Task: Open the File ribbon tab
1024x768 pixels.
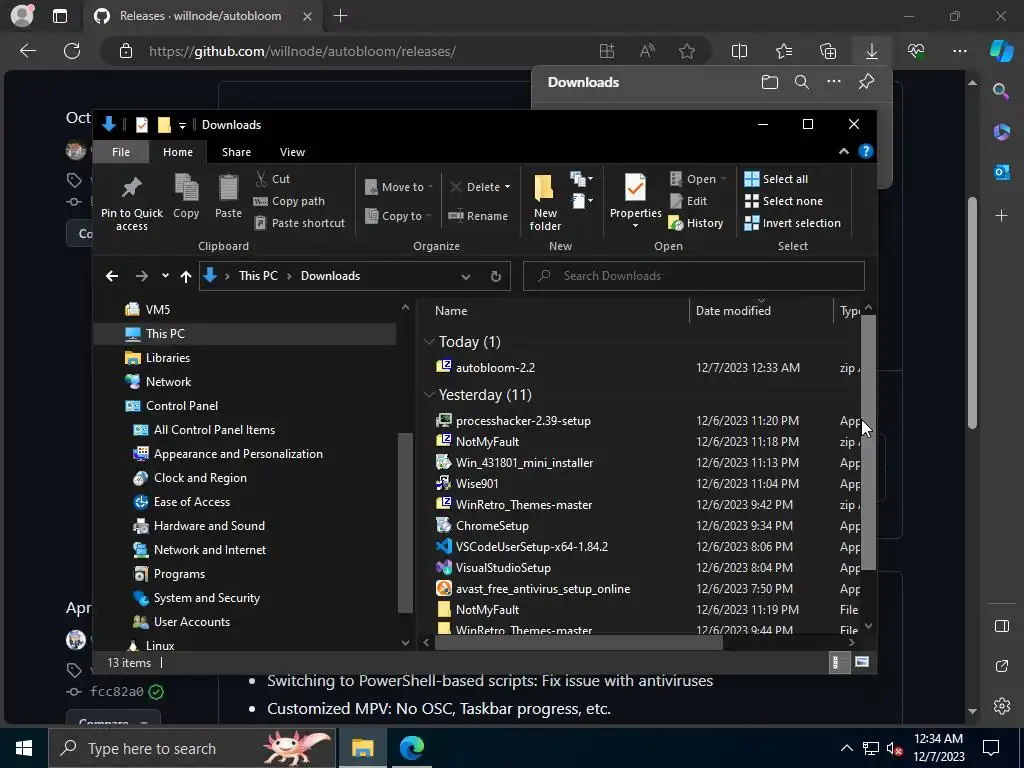Action: click(121, 152)
